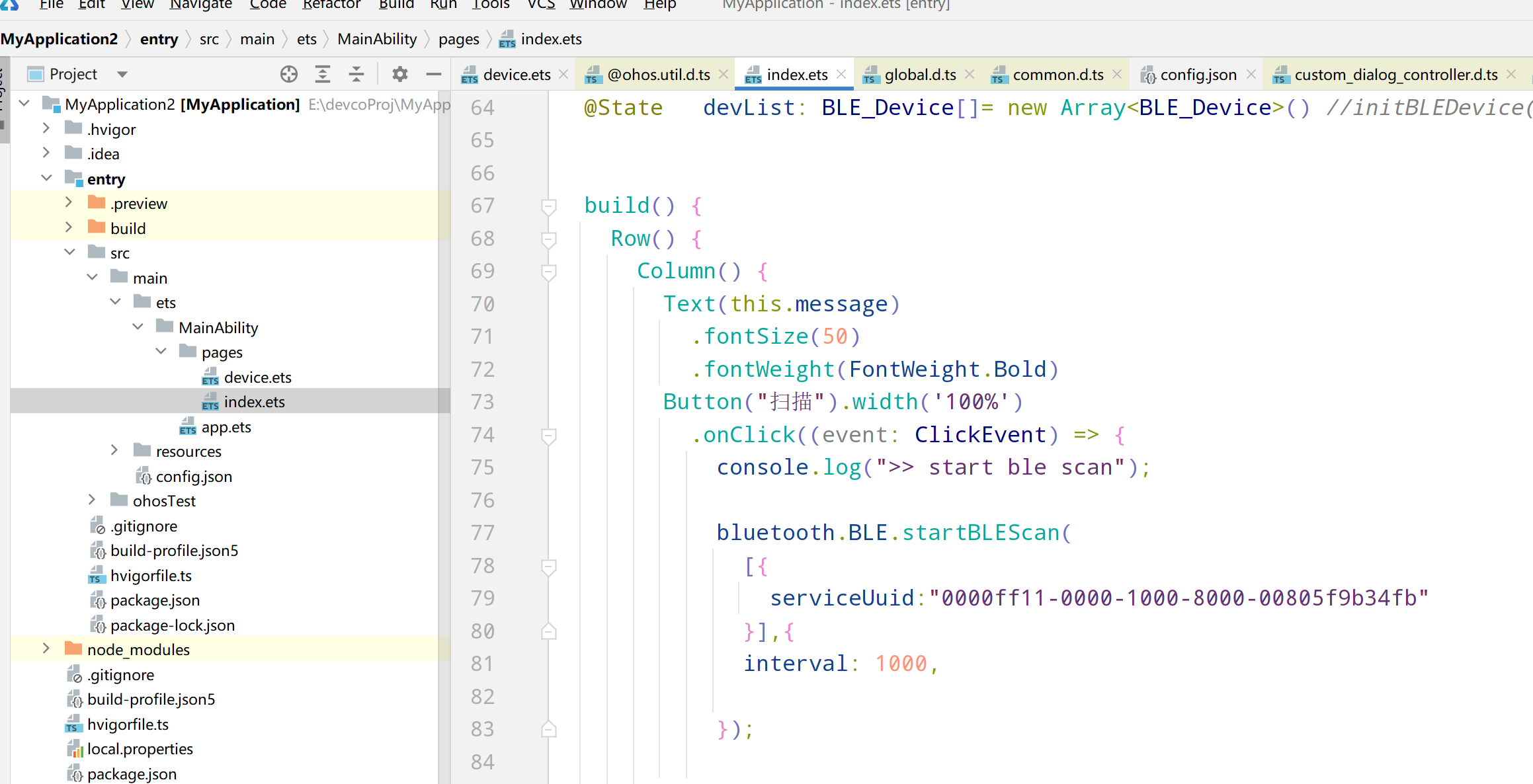Close the @ohos.util.d.ts tab
The image size is (1533, 784).
pyautogui.click(x=724, y=75)
